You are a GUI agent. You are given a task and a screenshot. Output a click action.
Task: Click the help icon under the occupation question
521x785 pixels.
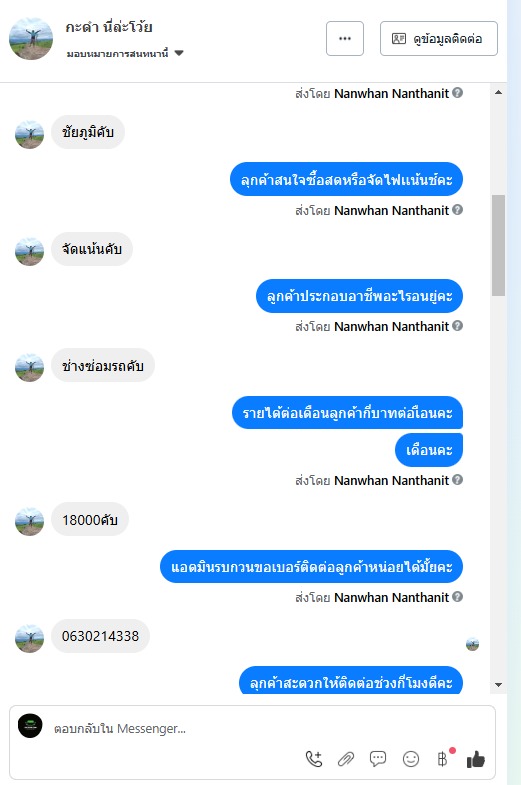[457, 326]
